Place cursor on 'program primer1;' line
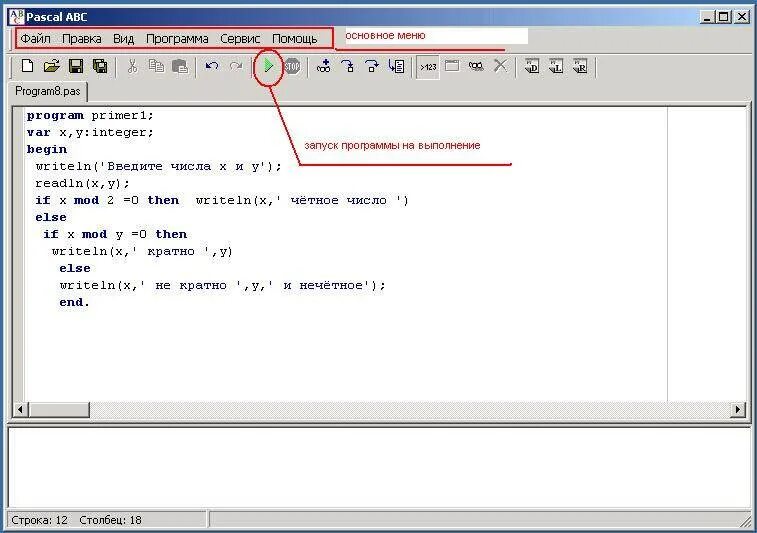This screenshot has width=757, height=533. coord(90,115)
